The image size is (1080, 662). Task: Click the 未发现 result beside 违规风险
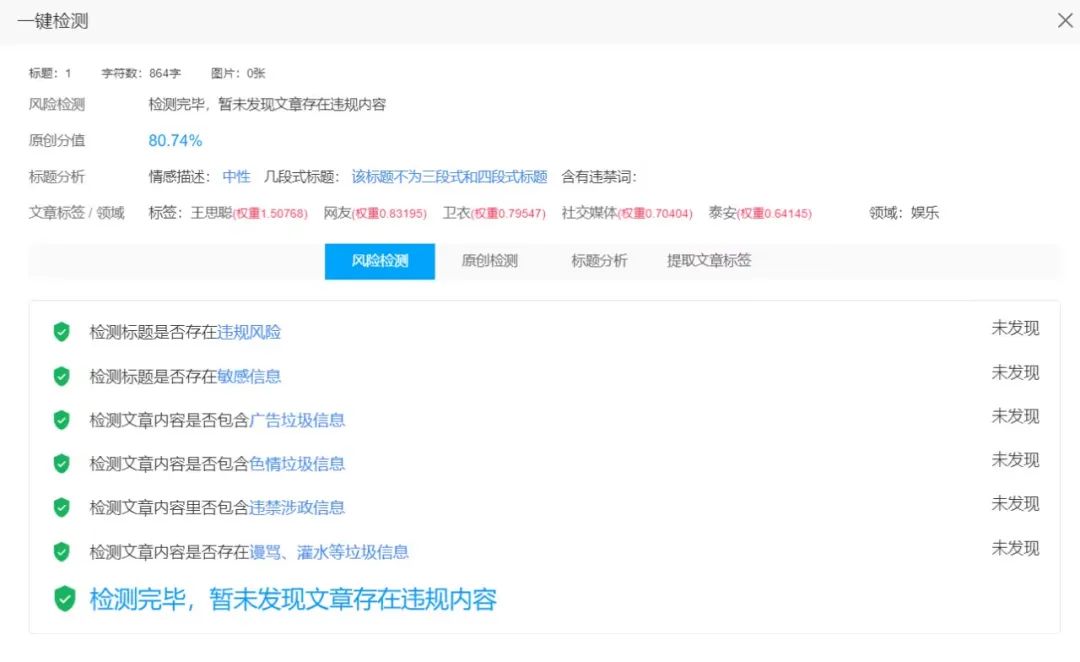[x=1015, y=328]
